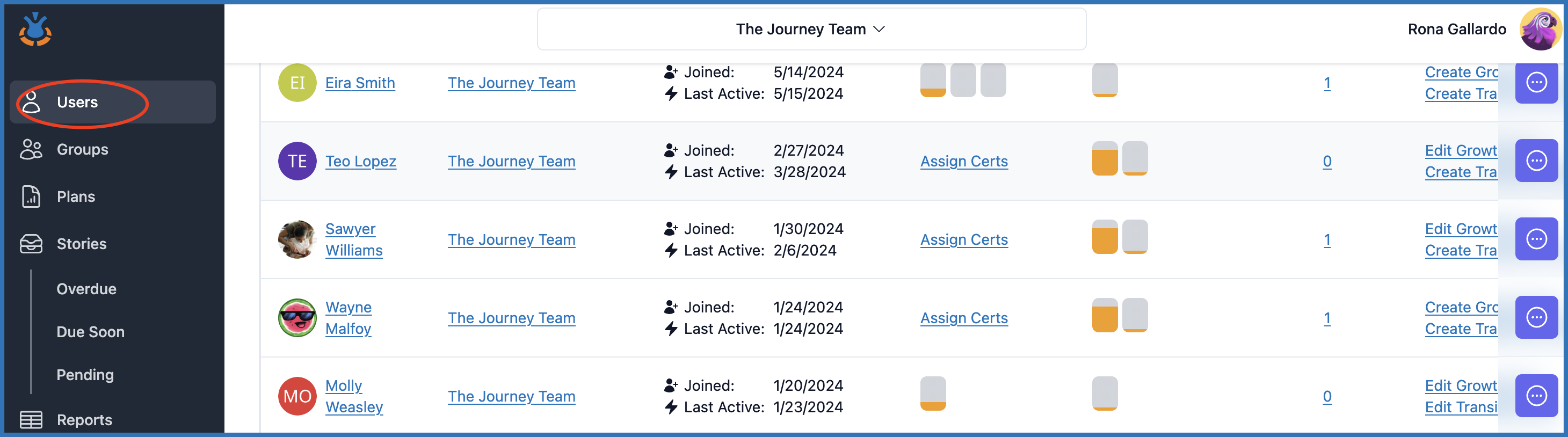Image resolution: width=1568 pixels, height=437 pixels.
Task: Open Molly Weasley's more options button
Action: [x=1536, y=396]
